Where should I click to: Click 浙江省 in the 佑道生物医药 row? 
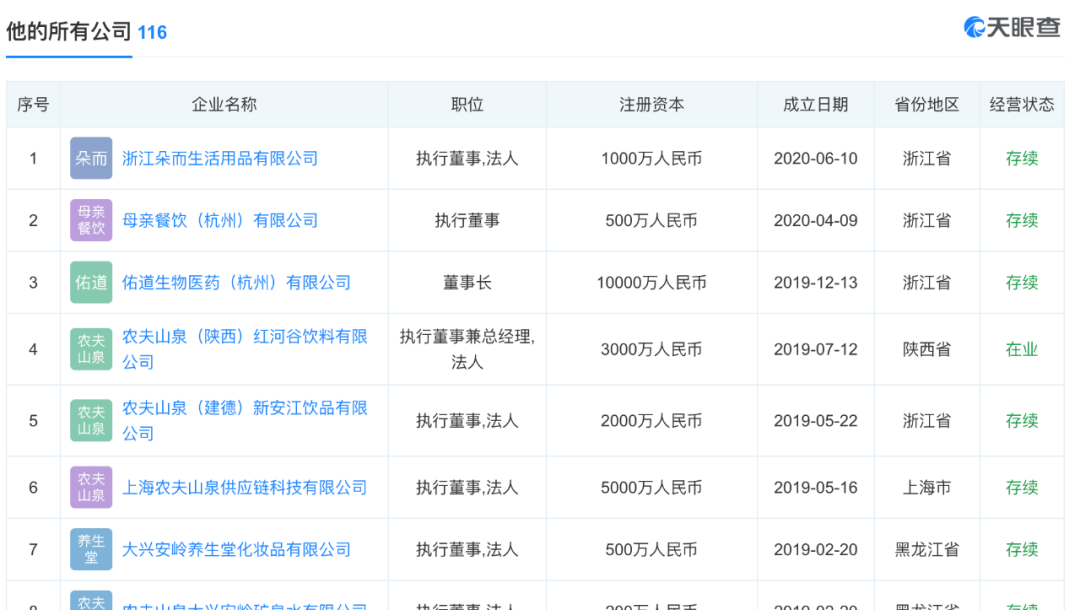(926, 282)
